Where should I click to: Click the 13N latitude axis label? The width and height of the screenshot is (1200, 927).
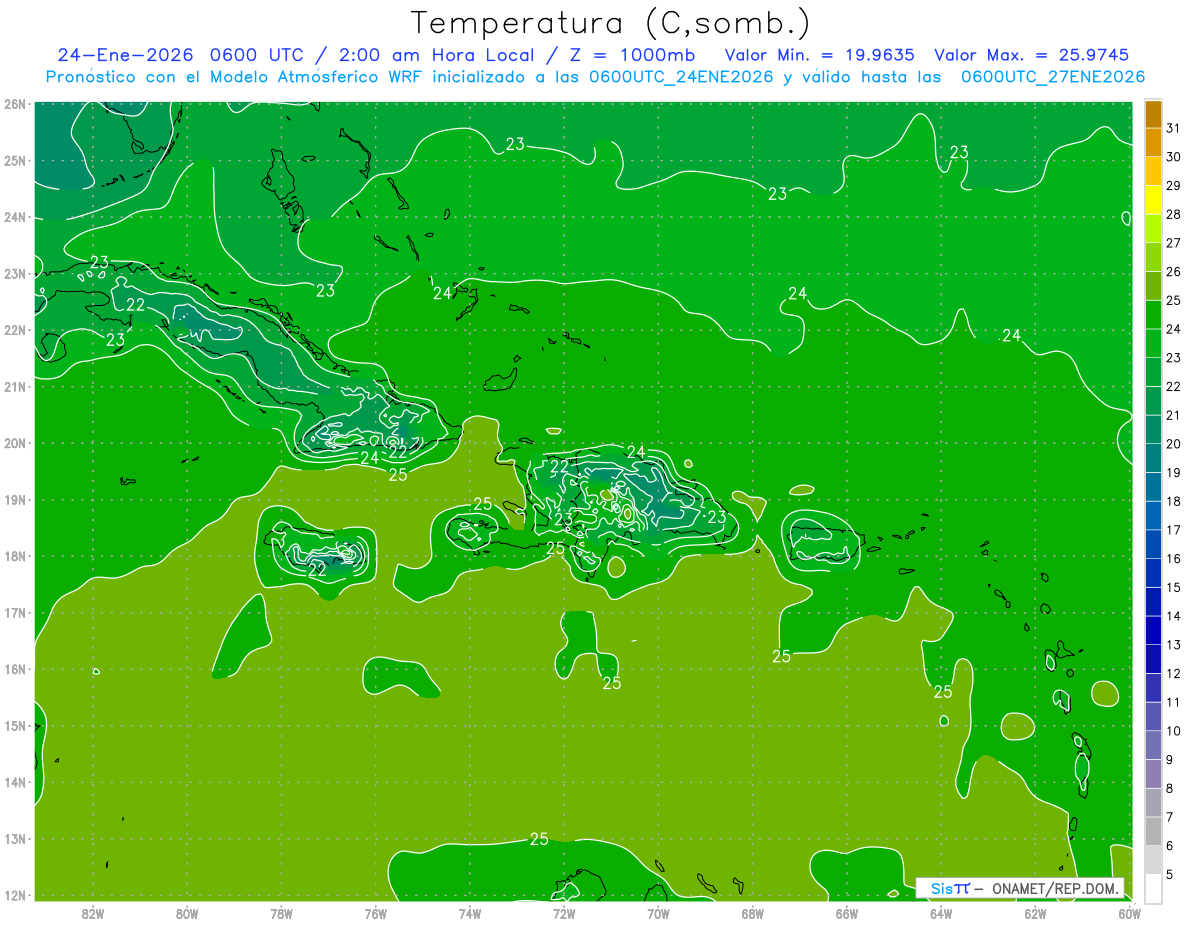coord(14,838)
